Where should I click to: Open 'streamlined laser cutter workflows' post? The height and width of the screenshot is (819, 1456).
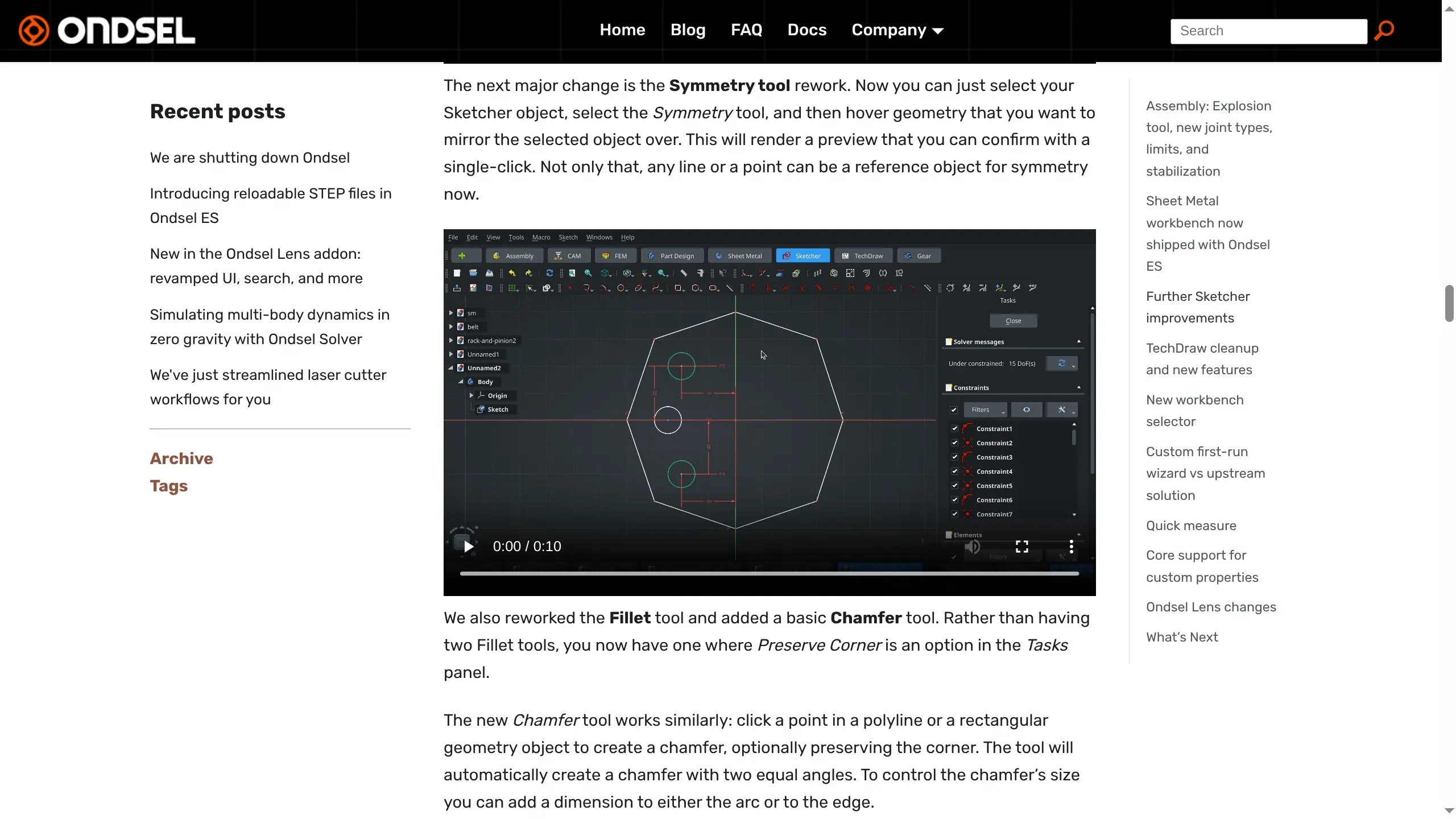pos(268,387)
